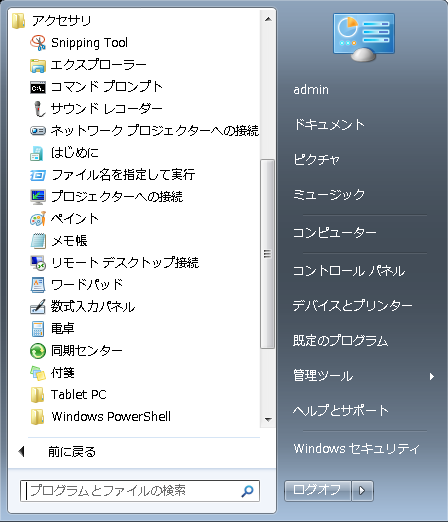The width and height of the screenshot is (448, 522).
Task: Open the サウンド レコーダー microphone icon
Action: click(39, 109)
